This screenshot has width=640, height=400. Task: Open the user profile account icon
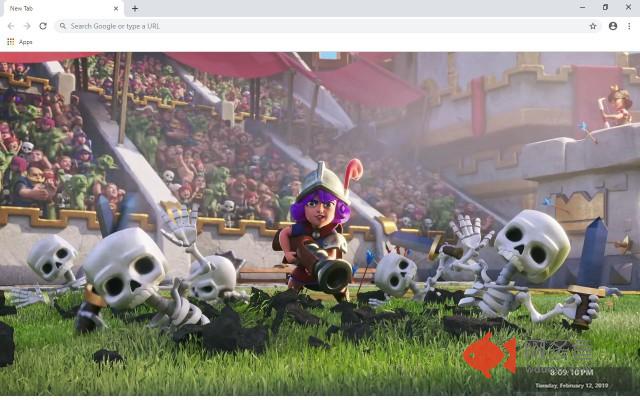pos(613,26)
